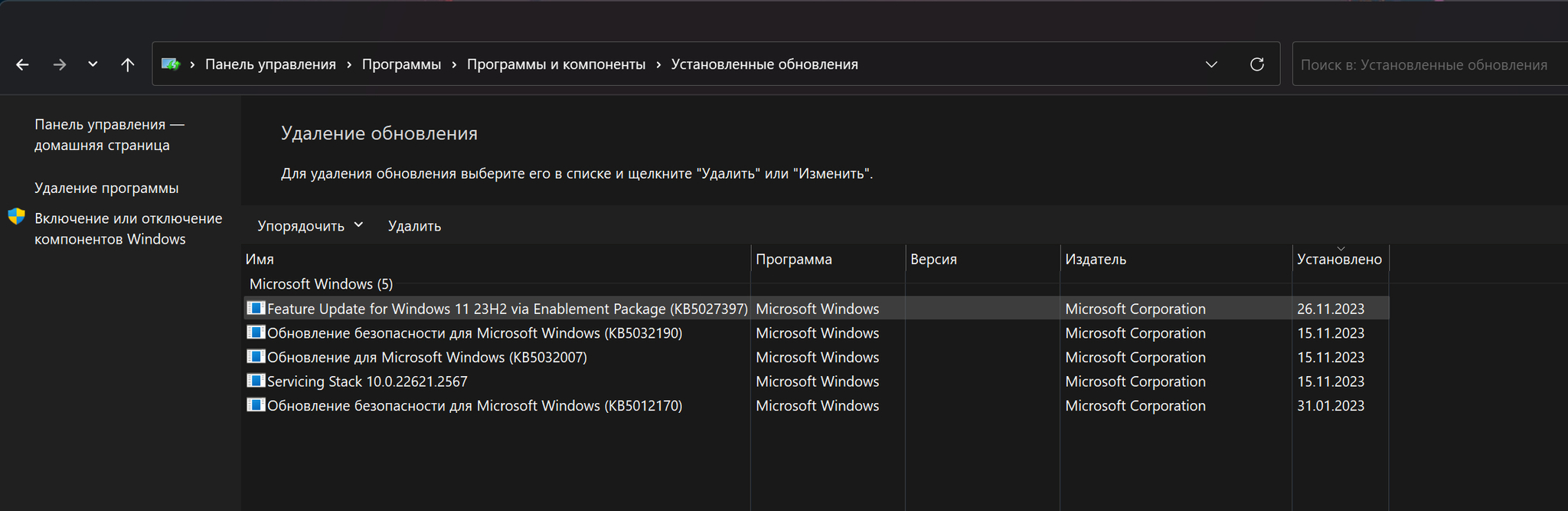The image size is (1568, 511).
Task: Click Установленные обновления breadcrumb
Action: pos(764,64)
